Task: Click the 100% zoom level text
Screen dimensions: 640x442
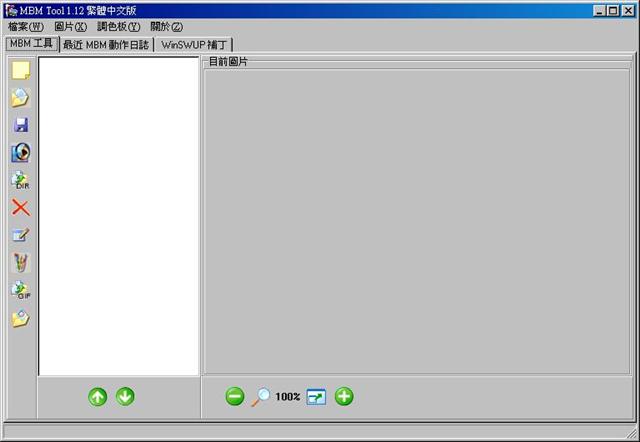Action: click(x=288, y=397)
